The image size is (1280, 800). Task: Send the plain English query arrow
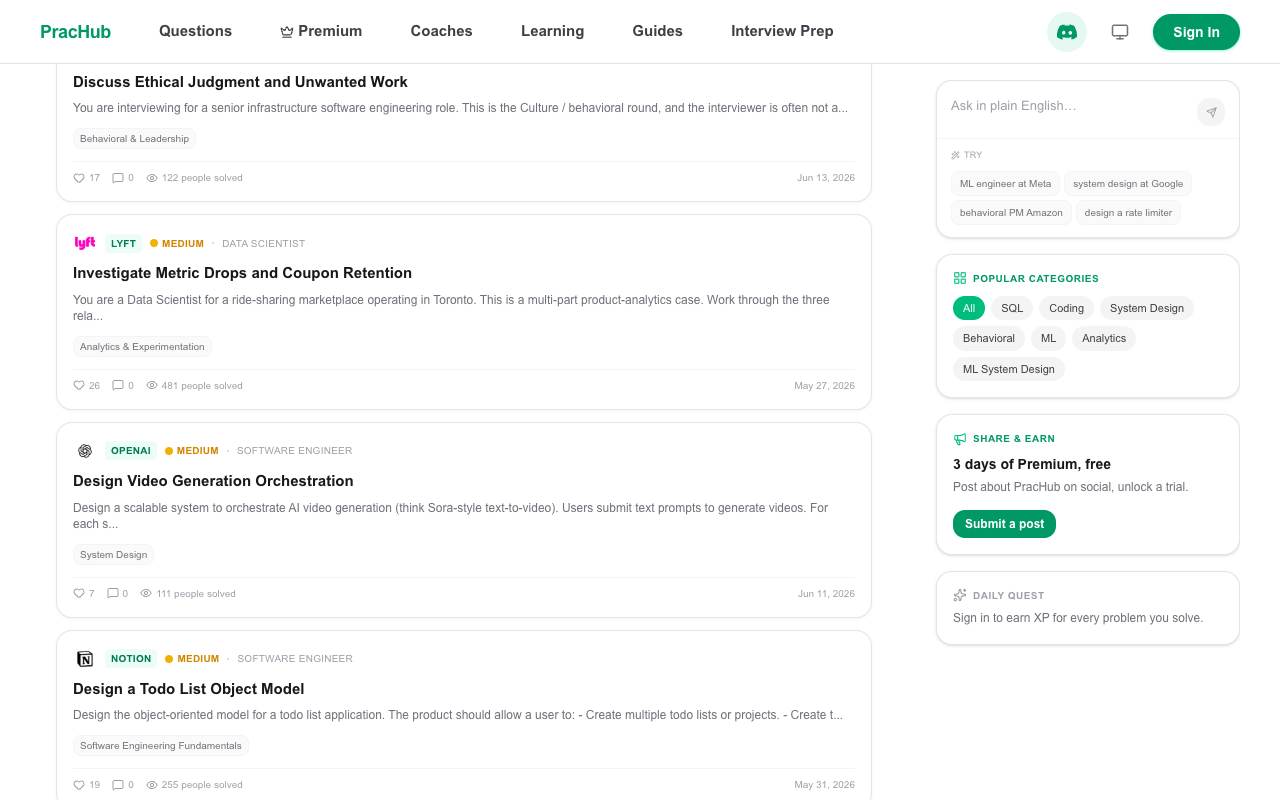[1211, 112]
